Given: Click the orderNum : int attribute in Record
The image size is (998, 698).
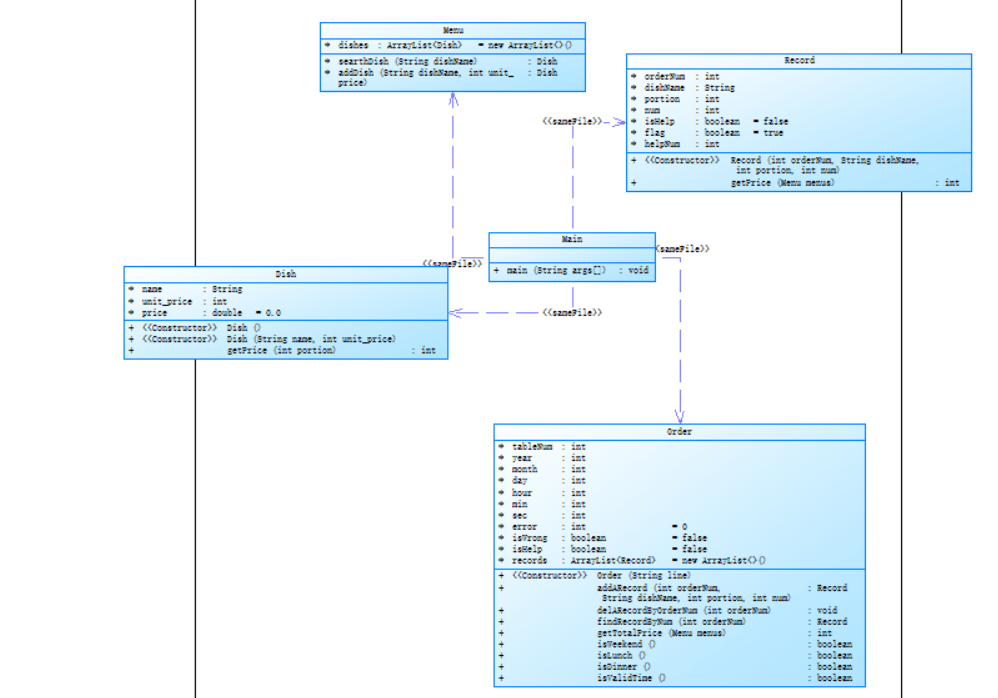Looking at the screenshot, I should [x=675, y=76].
